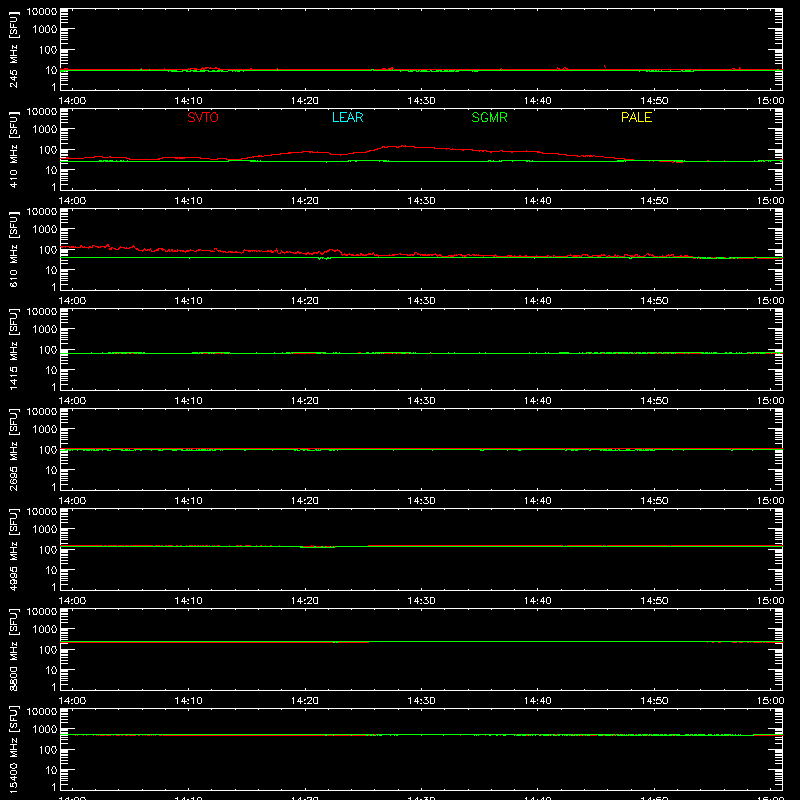
Task: Click 14:30 tick under the 1415 MHz plot
Action: tap(421, 401)
